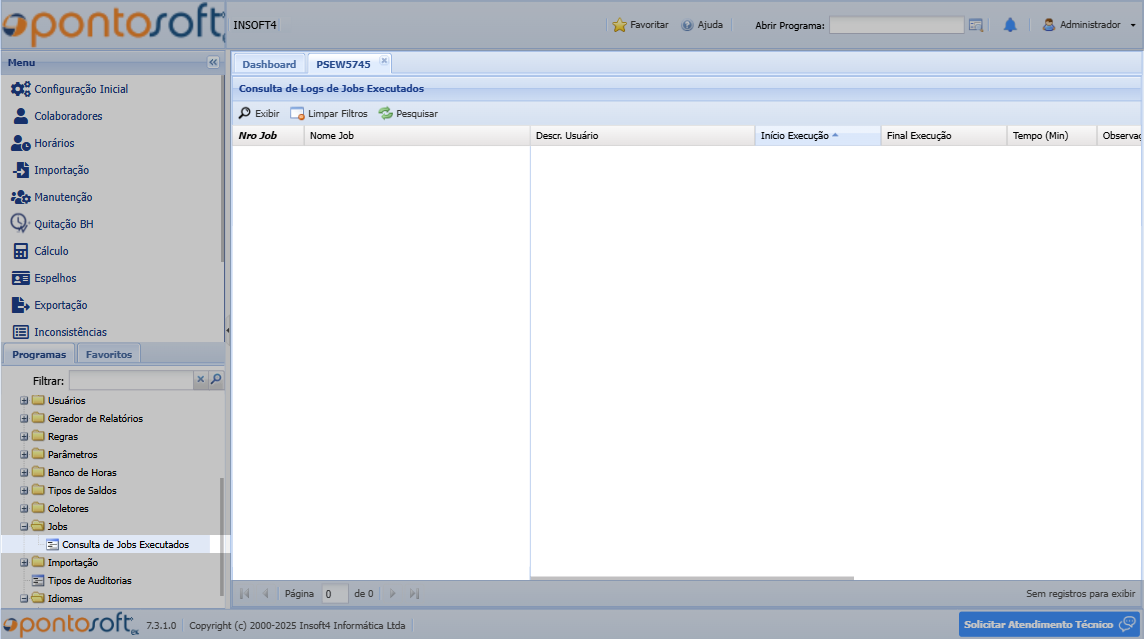Click the Quitação BH clock icon
Image resolution: width=1144 pixels, height=639 pixels.
click(x=20, y=224)
